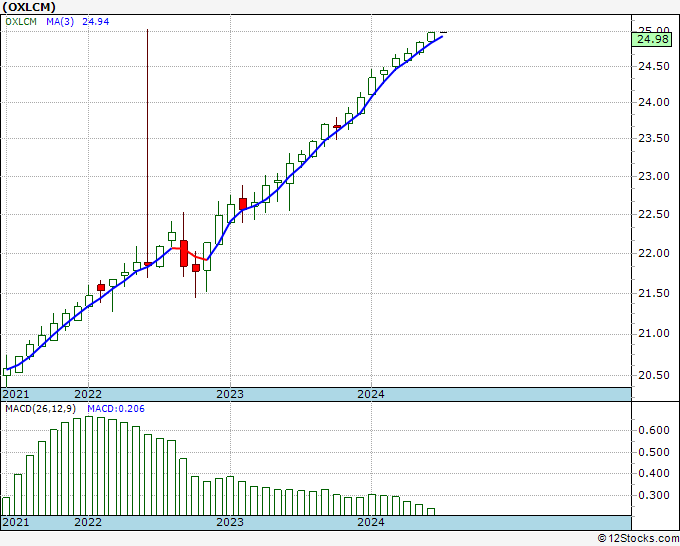The width and height of the screenshot is (680, 546).
Task: Select the MA(3) indicator label
Action: click(x=60, y=22)
